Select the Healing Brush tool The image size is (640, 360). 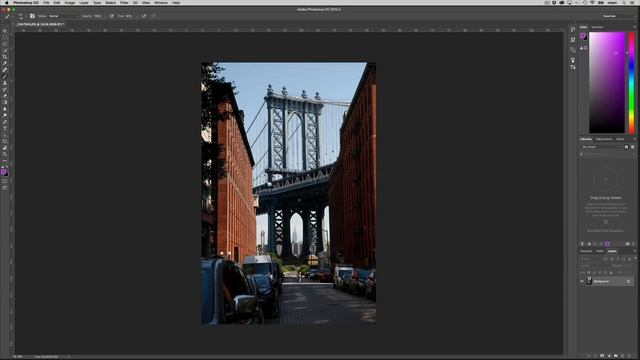(x=5, y=70)
